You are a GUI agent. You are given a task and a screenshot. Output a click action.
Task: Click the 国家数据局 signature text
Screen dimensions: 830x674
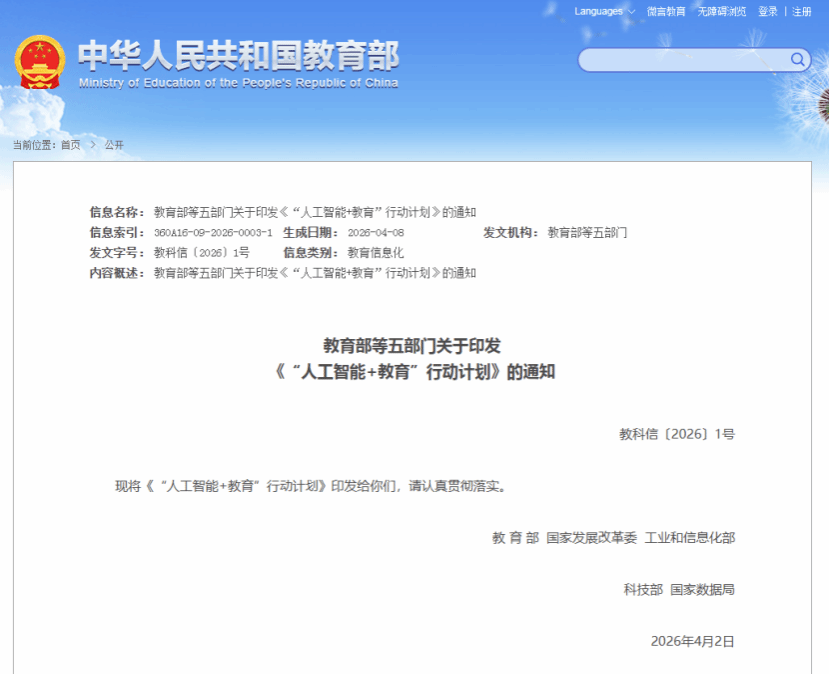pos(702,590)
